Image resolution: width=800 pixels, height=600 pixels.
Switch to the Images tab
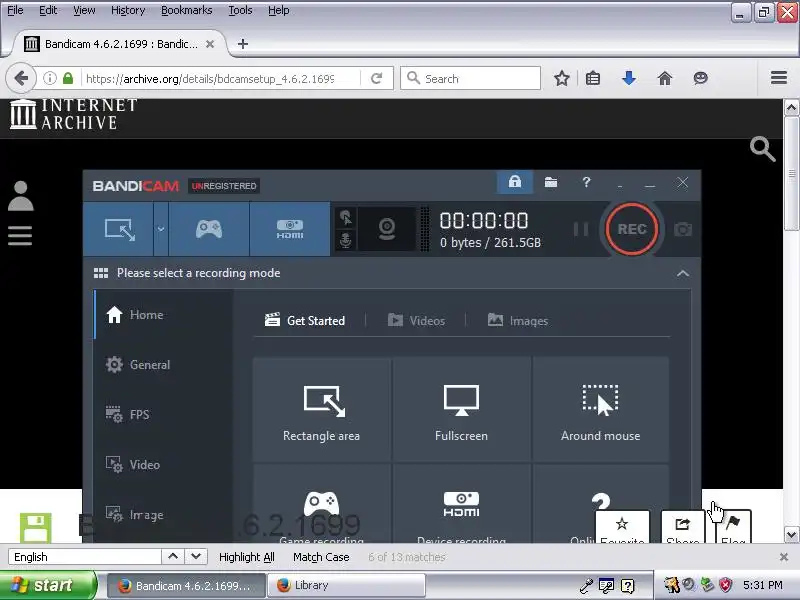(x=518, y=320)
